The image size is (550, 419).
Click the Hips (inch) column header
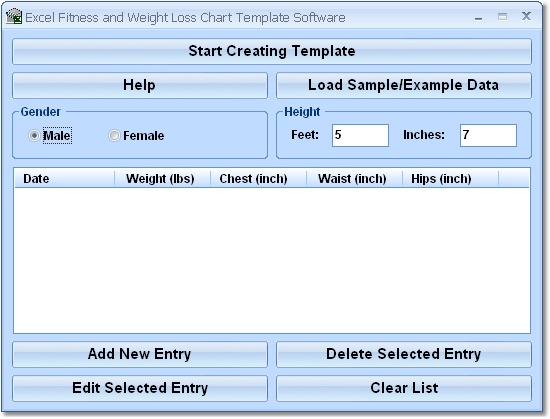(450, 178)
